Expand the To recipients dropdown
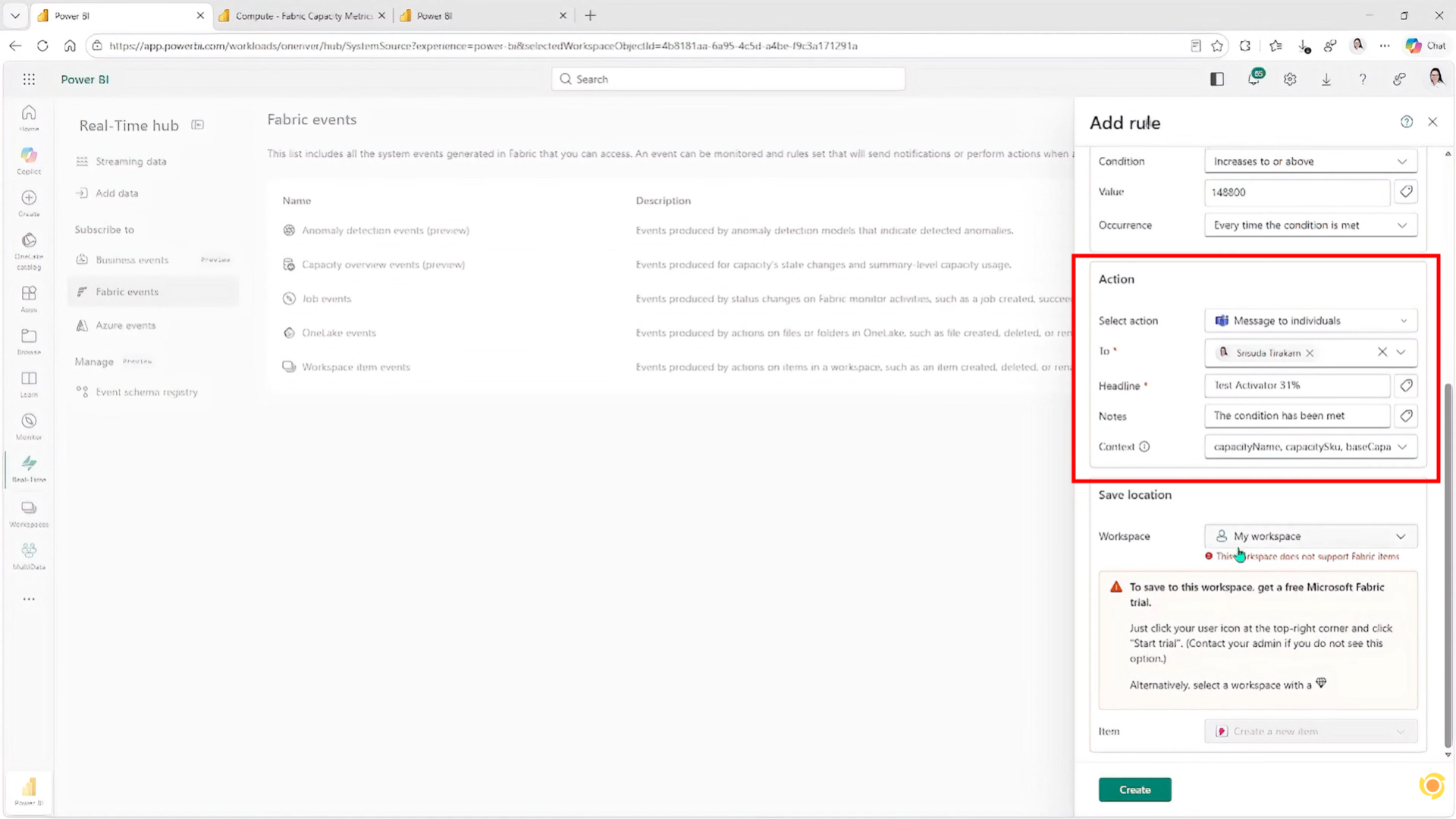This screenshot has height=819, width=1456. tap(1401, 352)
